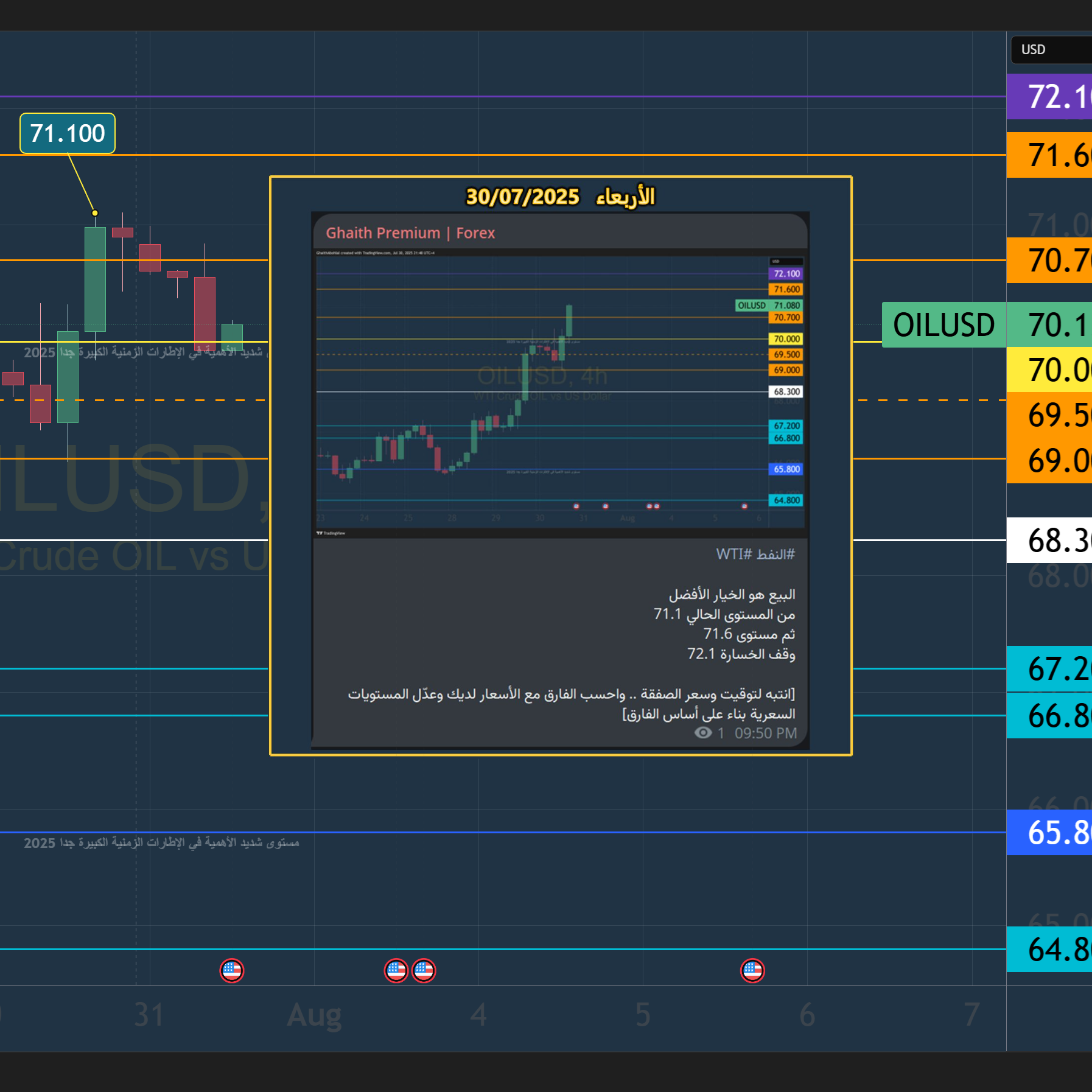The height and width of the screenshot is (1092, 1092).
Task: Click the embedded OILUSD 4h chart thumbnail
Action: click(542, 390)
